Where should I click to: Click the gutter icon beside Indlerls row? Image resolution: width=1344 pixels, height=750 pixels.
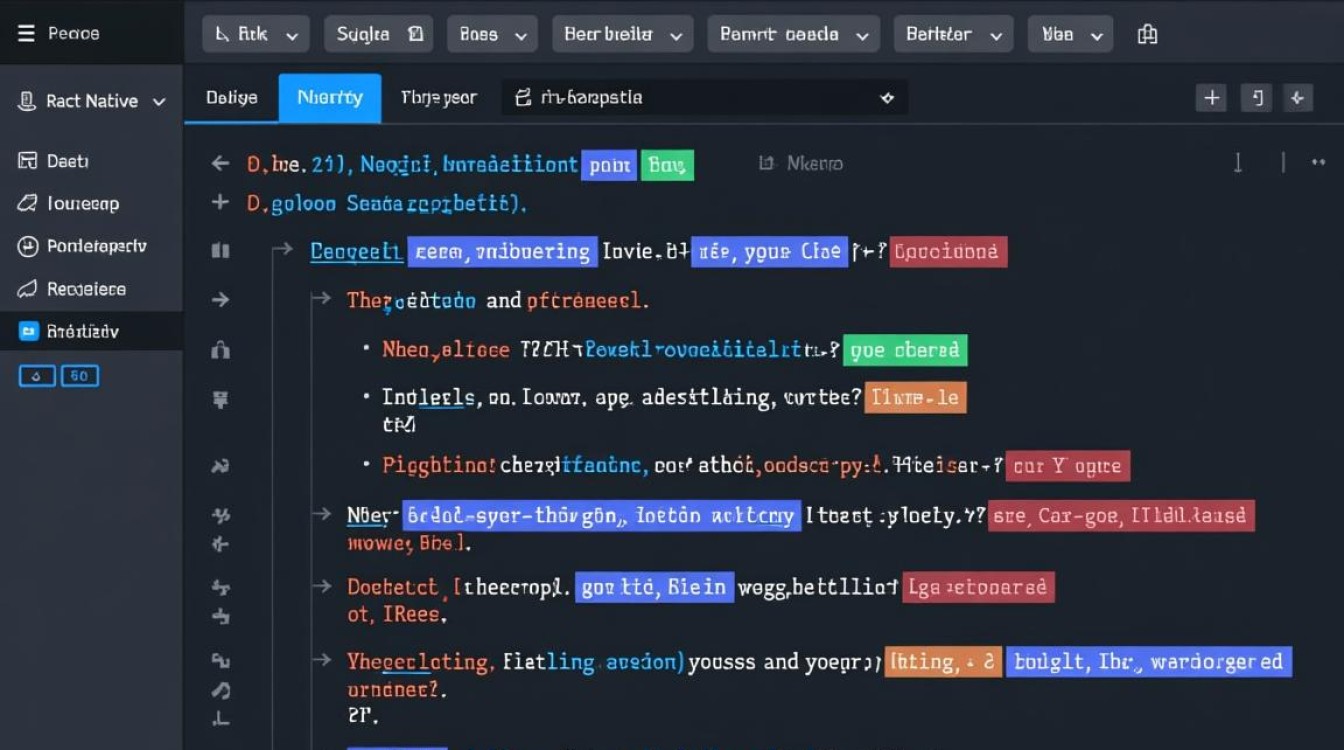tap(220, 400)
